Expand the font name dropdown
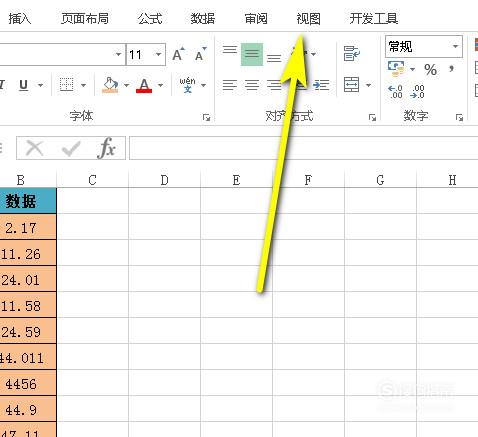478x437 pixels. 118,54
